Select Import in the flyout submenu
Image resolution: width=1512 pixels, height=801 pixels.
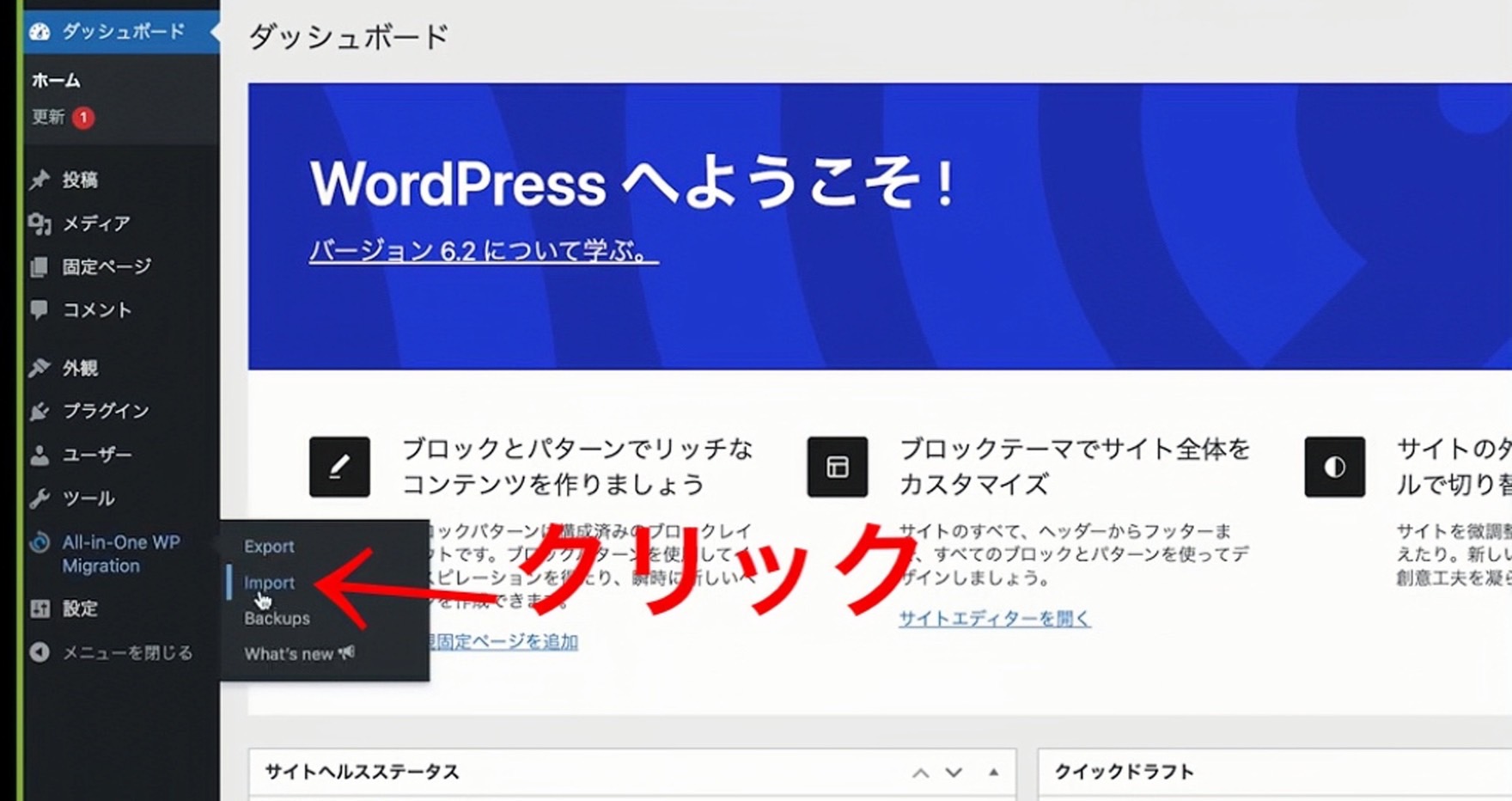coord(269,583)
